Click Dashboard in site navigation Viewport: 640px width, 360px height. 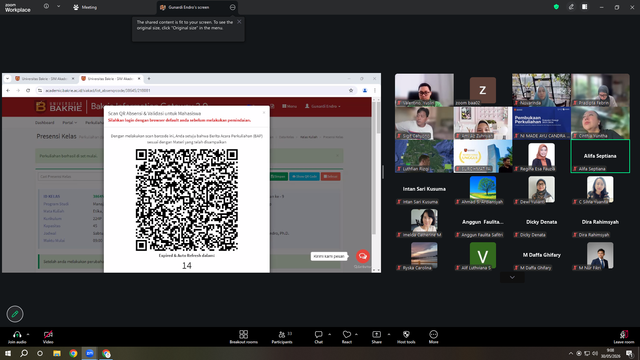[x=44, y=122]
